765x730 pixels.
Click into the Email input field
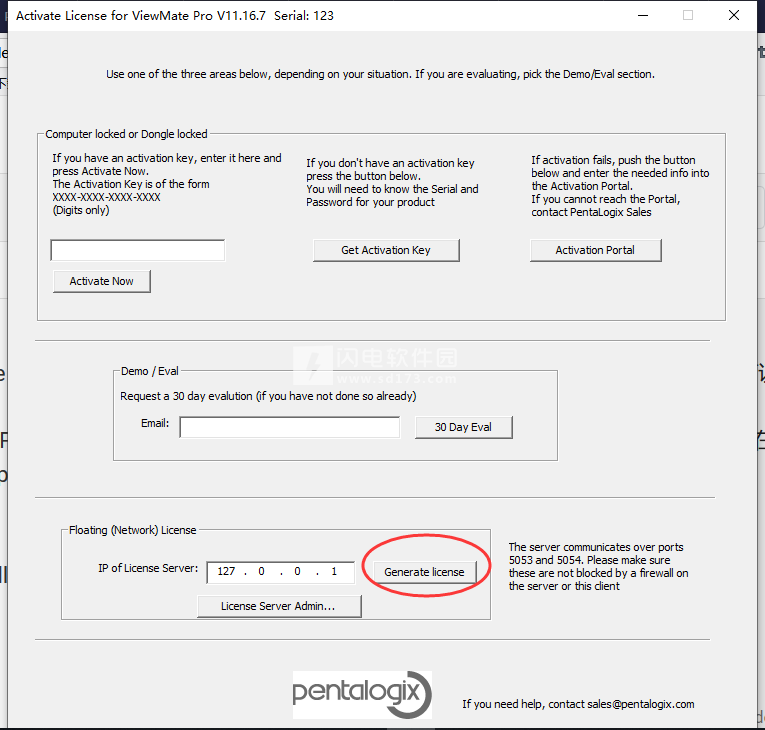pyautogui.click(x=290, y=427)
